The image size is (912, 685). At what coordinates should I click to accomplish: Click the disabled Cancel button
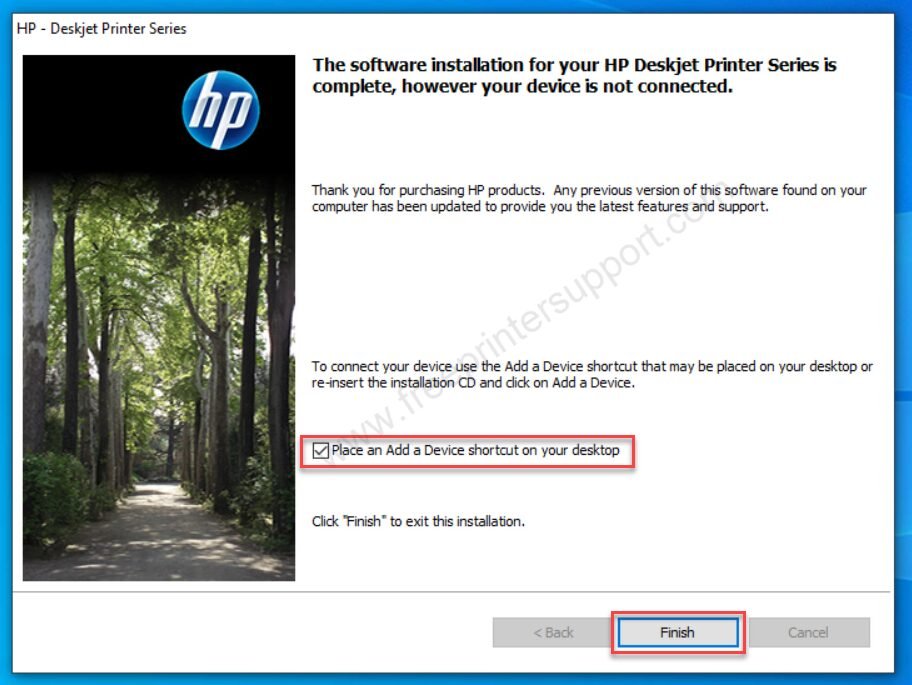point(808,632)
